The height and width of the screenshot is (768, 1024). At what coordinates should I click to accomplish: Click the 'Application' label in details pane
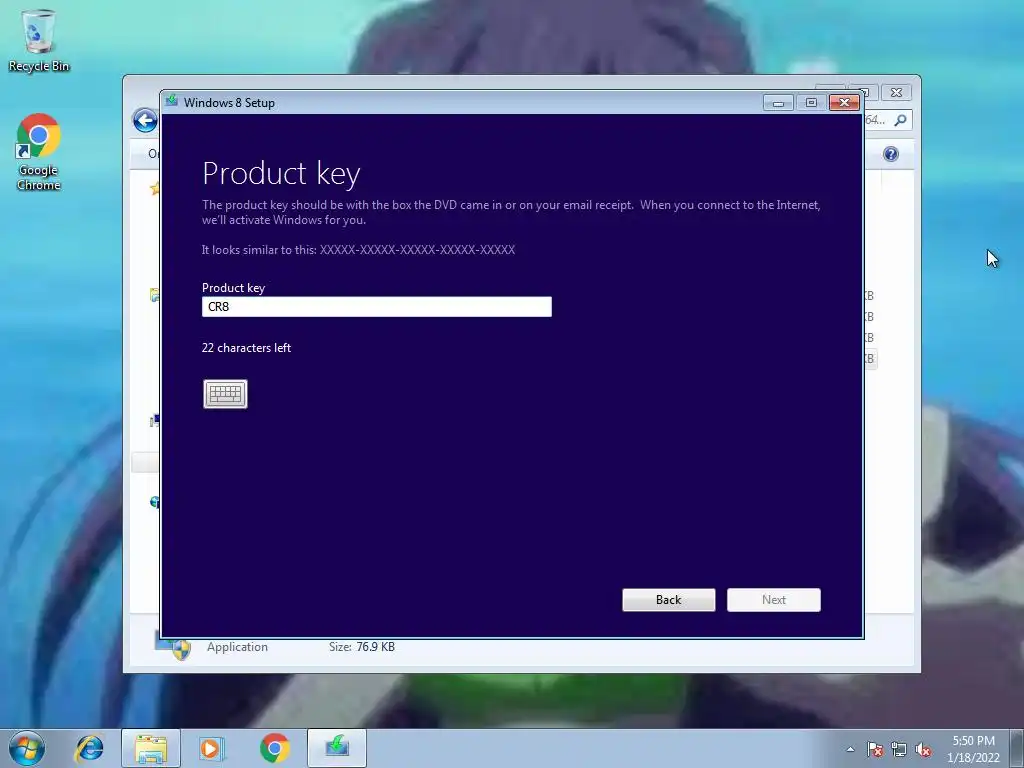237,647
